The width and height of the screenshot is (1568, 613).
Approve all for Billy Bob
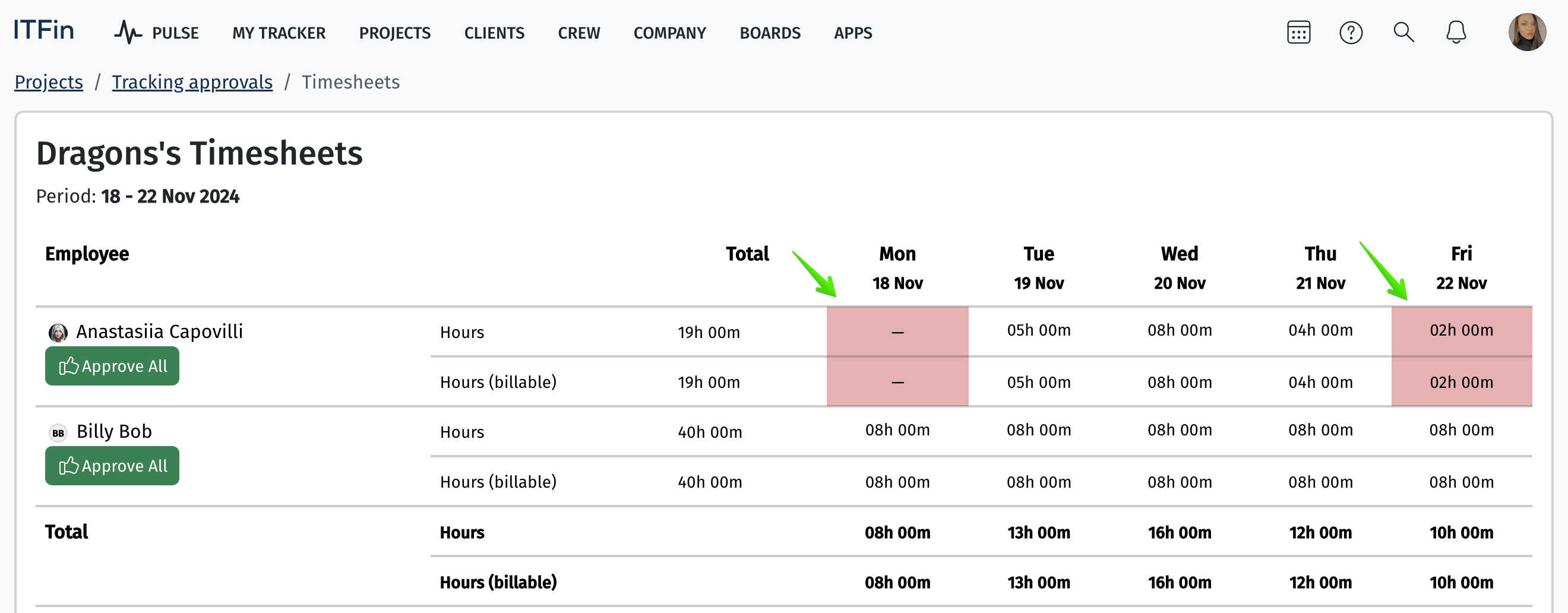click(x=112, y=466)
